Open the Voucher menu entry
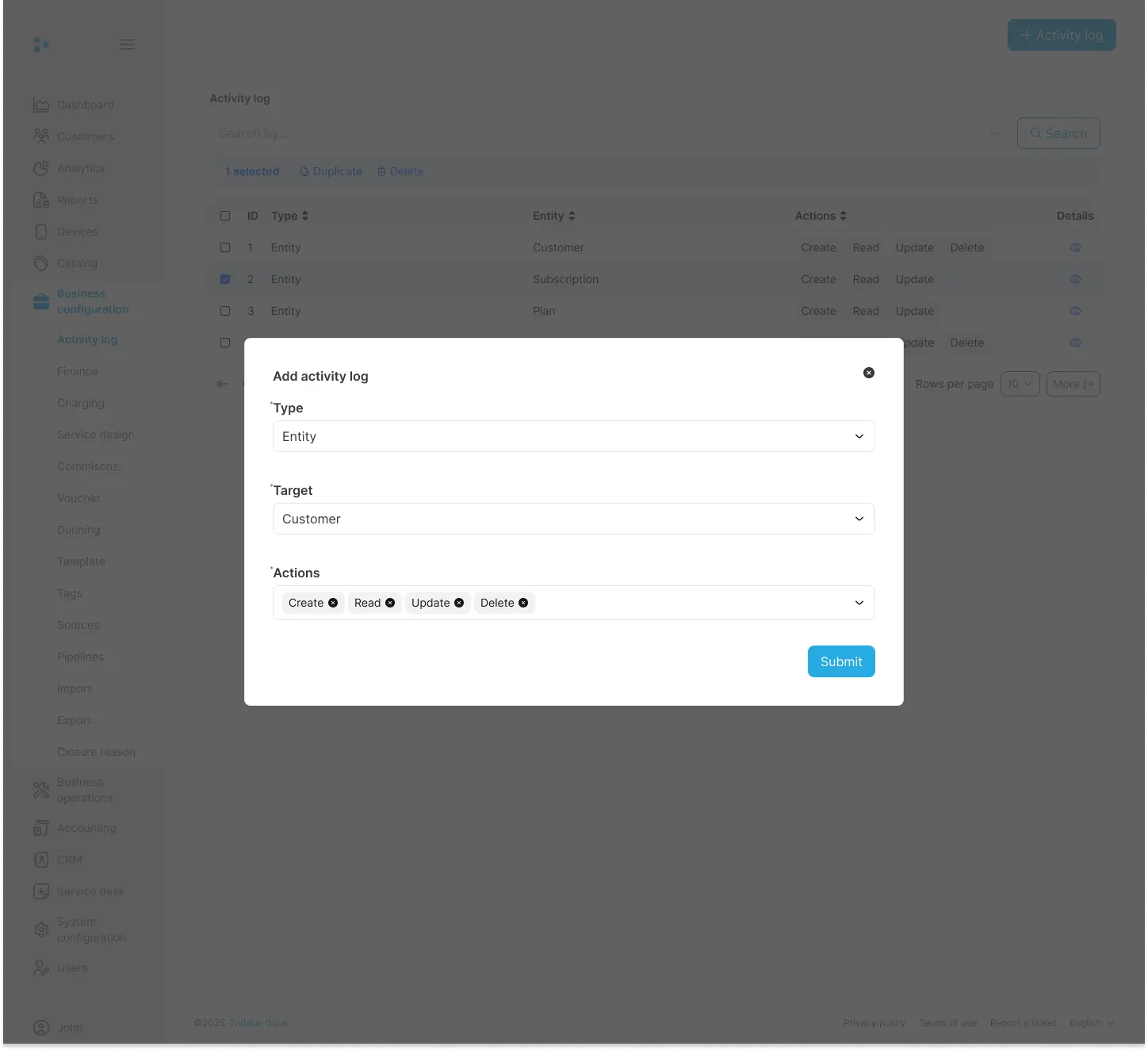This screenshot has width=1148, height=1050. [78, 497]
